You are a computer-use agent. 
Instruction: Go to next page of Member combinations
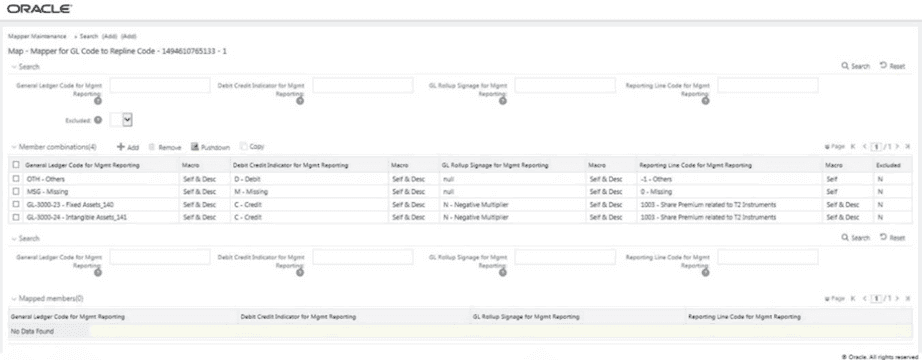[x=897, y=146]
